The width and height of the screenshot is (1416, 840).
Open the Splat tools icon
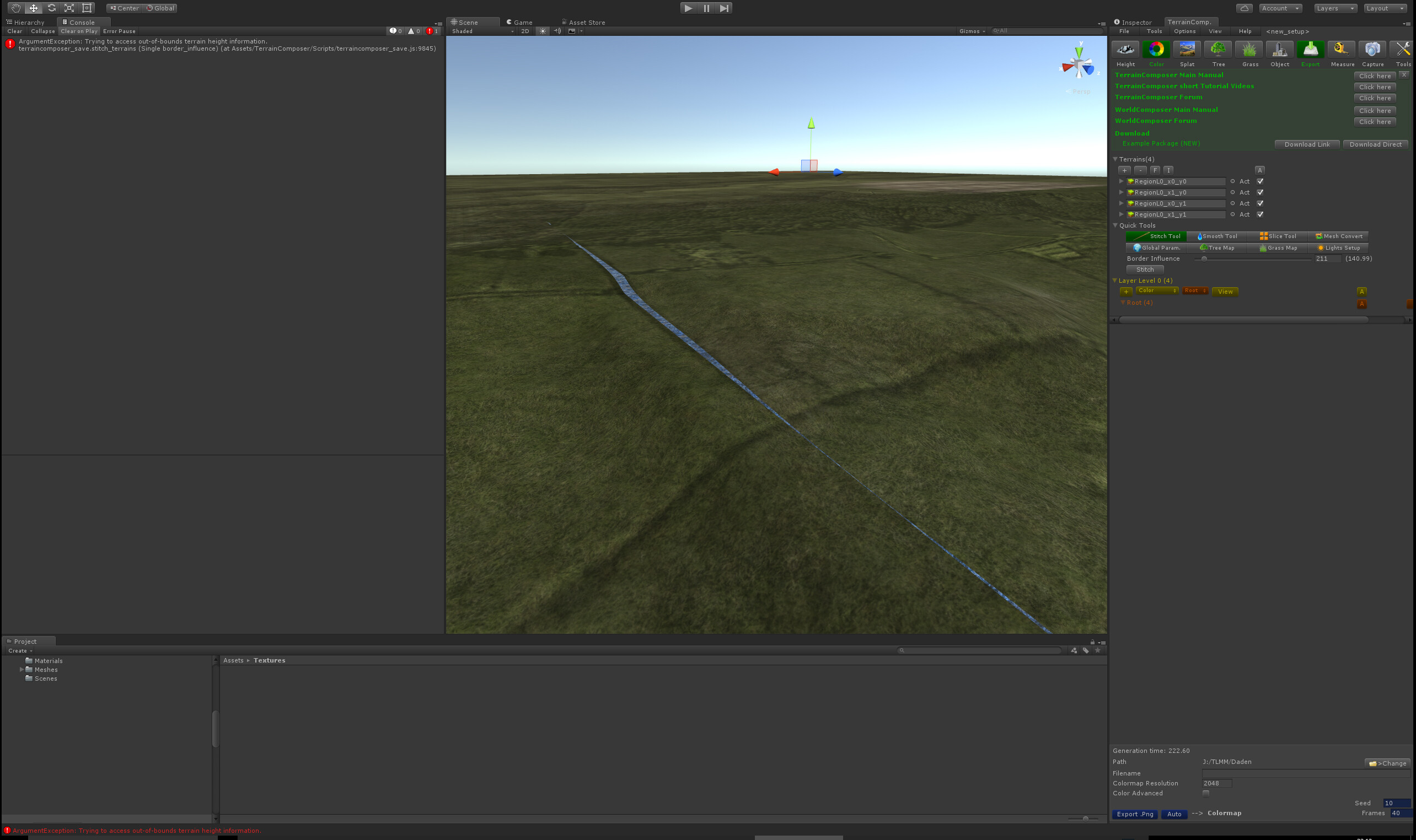point(1187,49)
